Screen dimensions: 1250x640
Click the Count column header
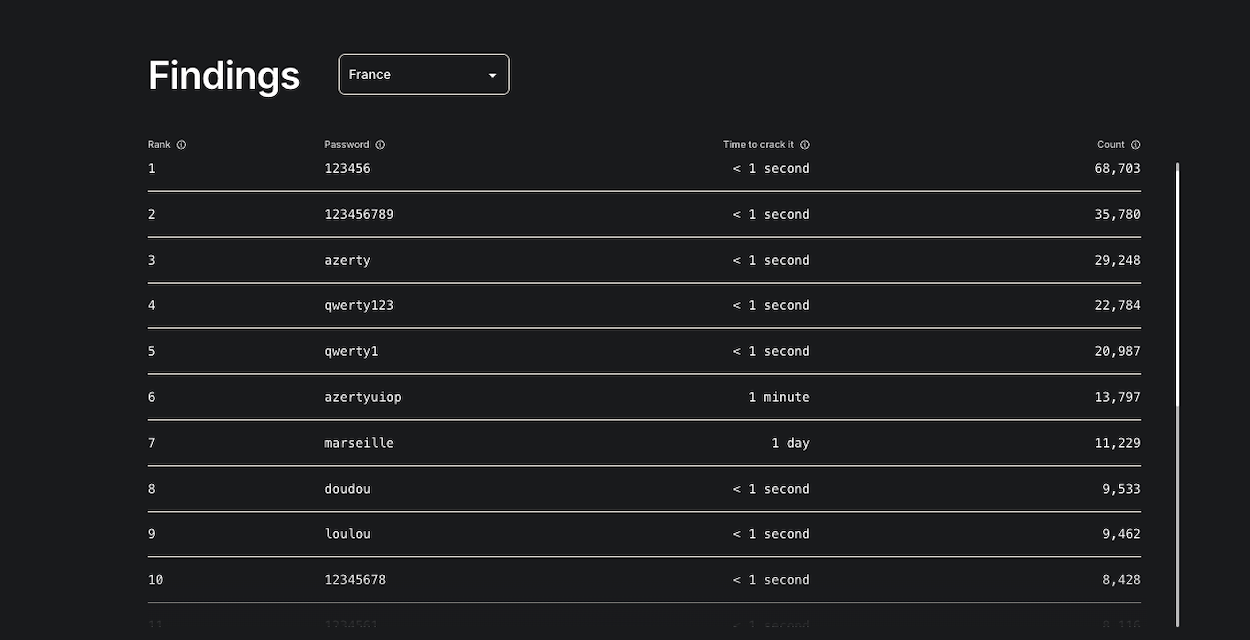pos(1111,145)
